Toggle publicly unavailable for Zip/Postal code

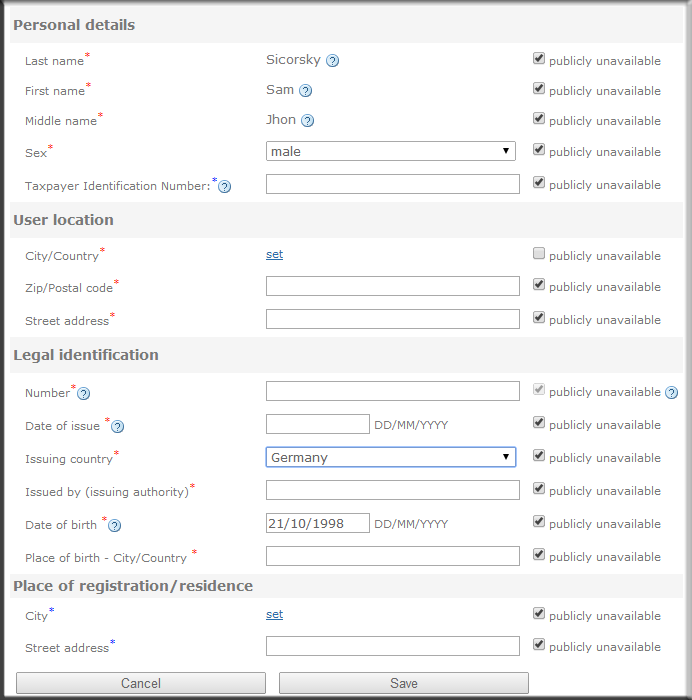(539, 285)
